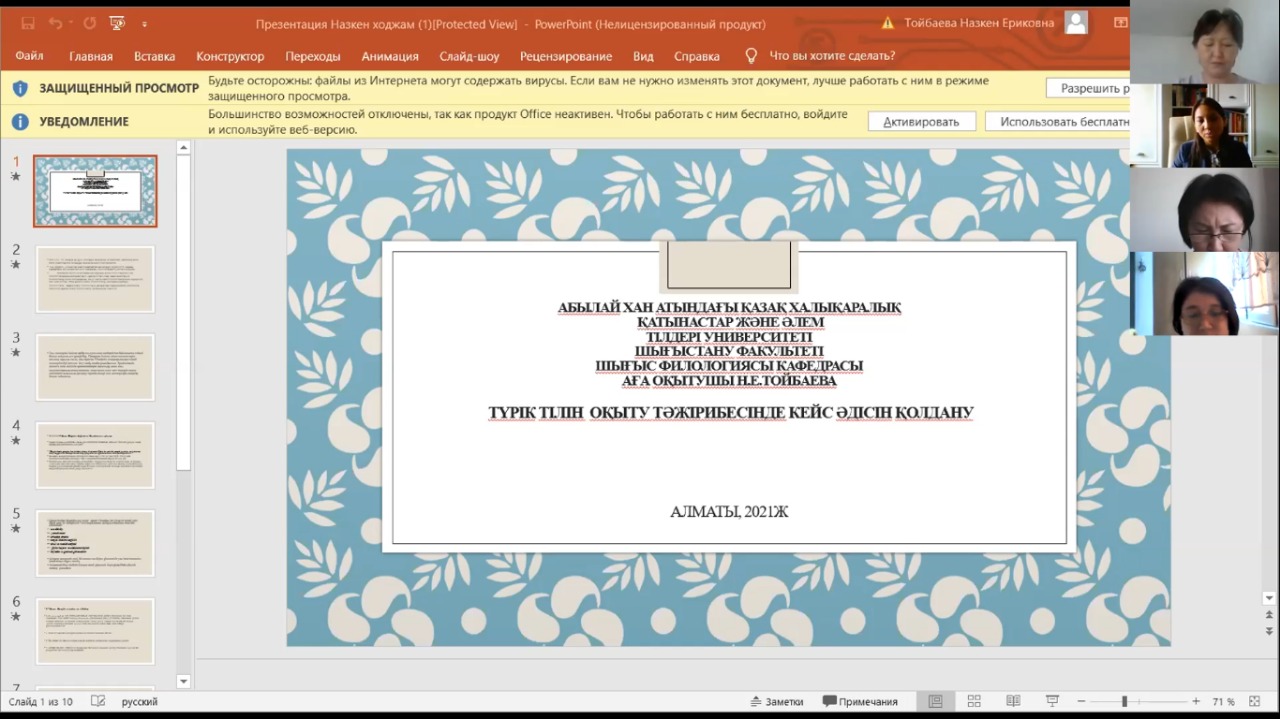Open Reading View from status bar
The height and width of the screenshot is (719, 1280).
point(1013,701)
